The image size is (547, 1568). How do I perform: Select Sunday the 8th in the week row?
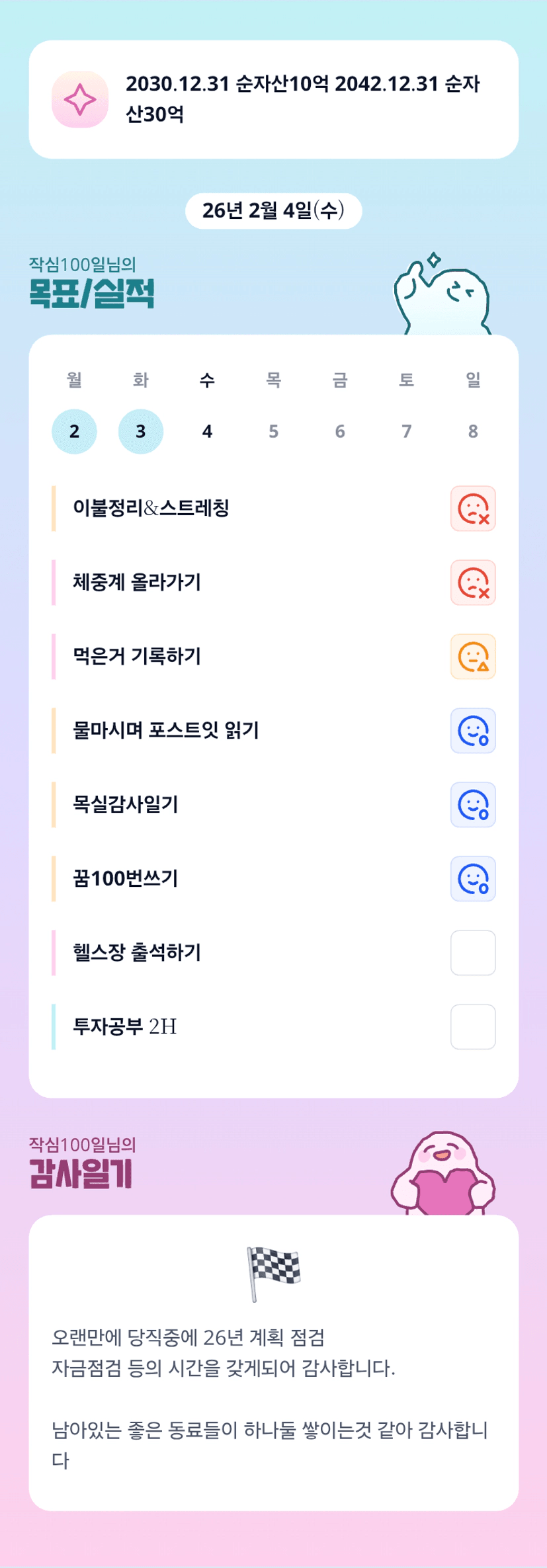473,432
